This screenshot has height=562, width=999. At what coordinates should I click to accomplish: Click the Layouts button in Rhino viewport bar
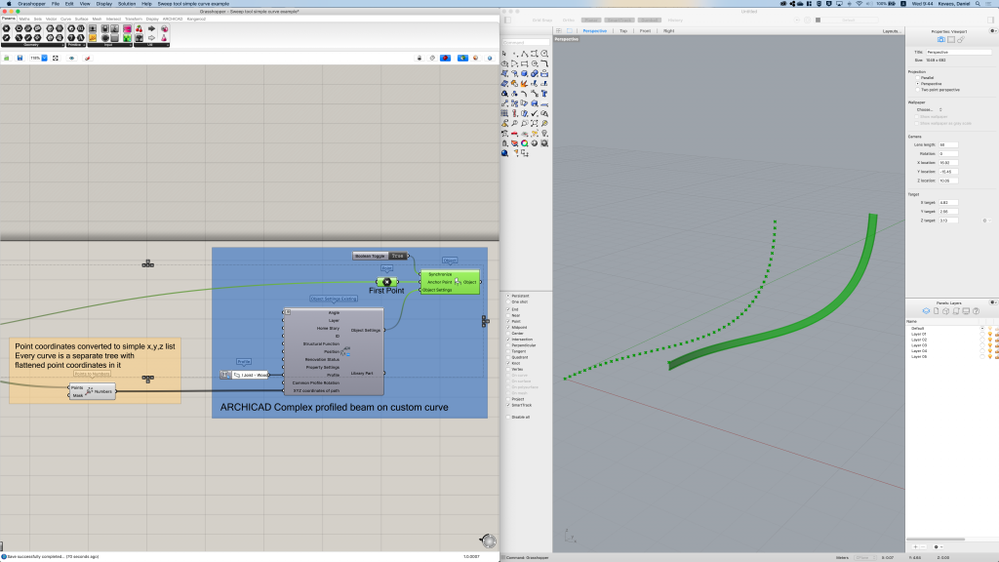tap(891, 31)
